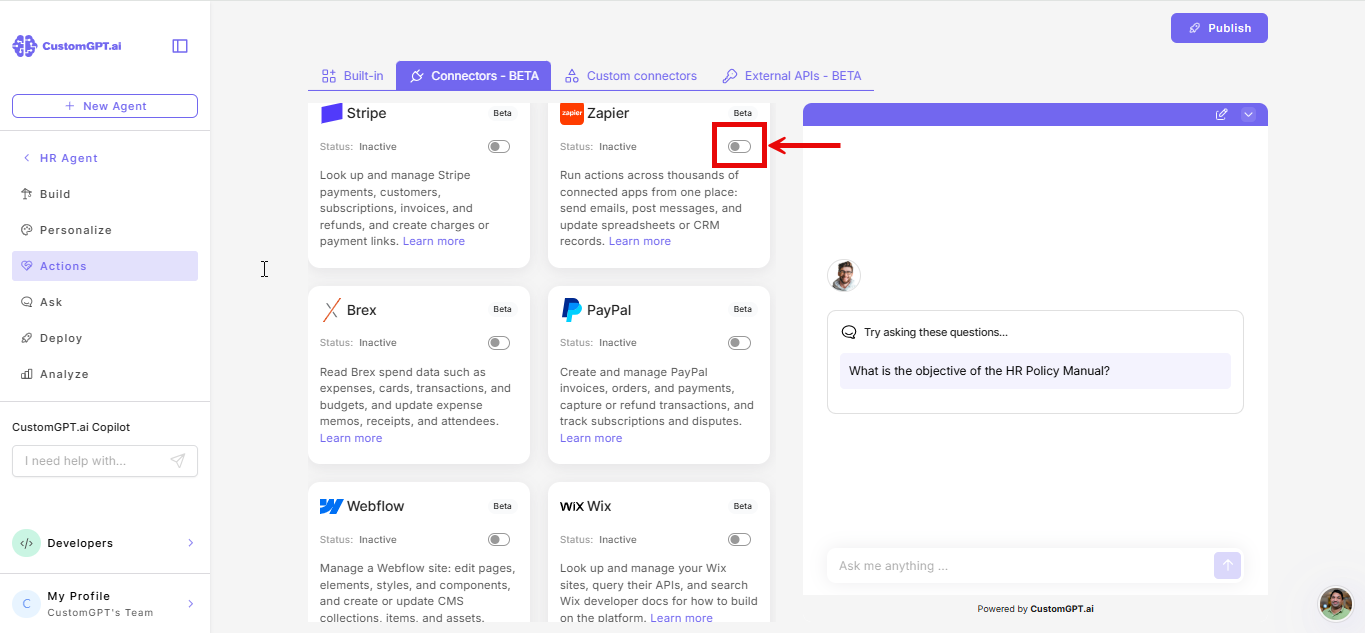Click the Wix logo
This screenshot has width=1365, height=633.
click(571, 506)
